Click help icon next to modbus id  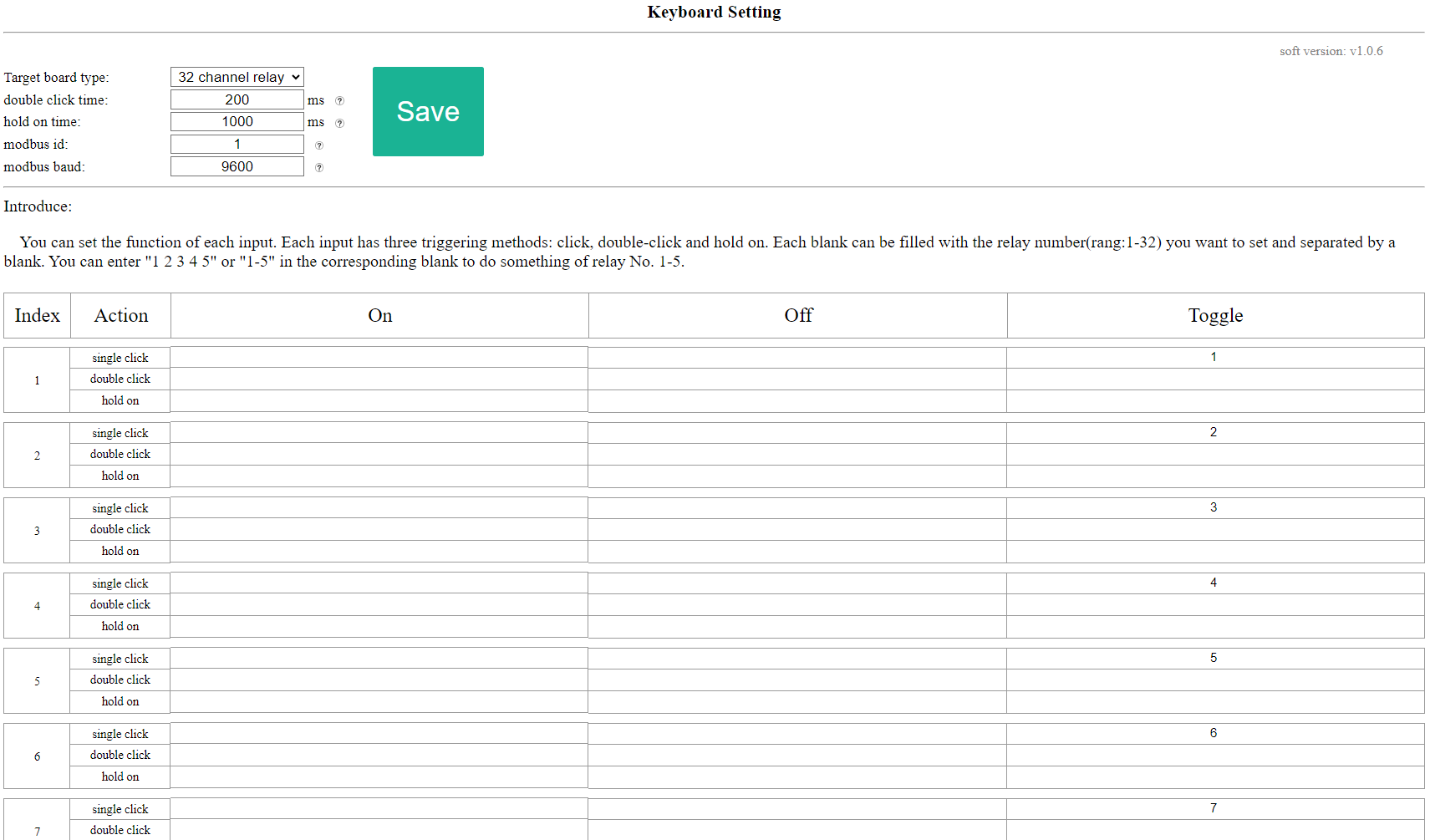[318, 145]
